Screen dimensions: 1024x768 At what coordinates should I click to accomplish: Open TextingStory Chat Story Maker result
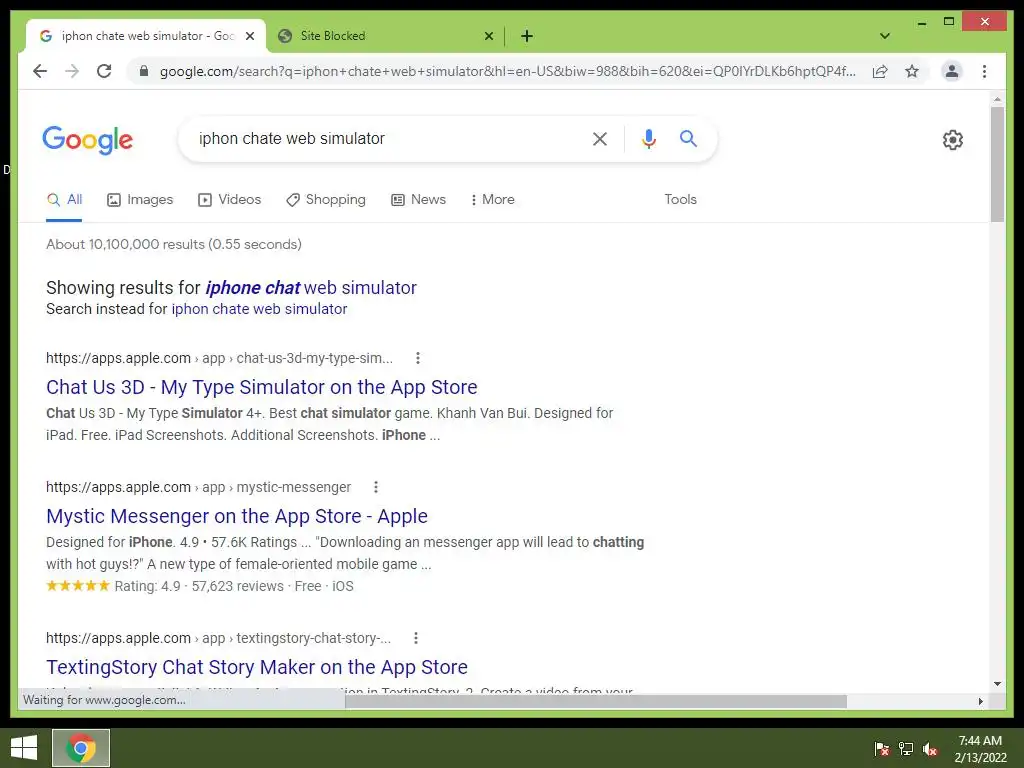(x=257, y=667)
